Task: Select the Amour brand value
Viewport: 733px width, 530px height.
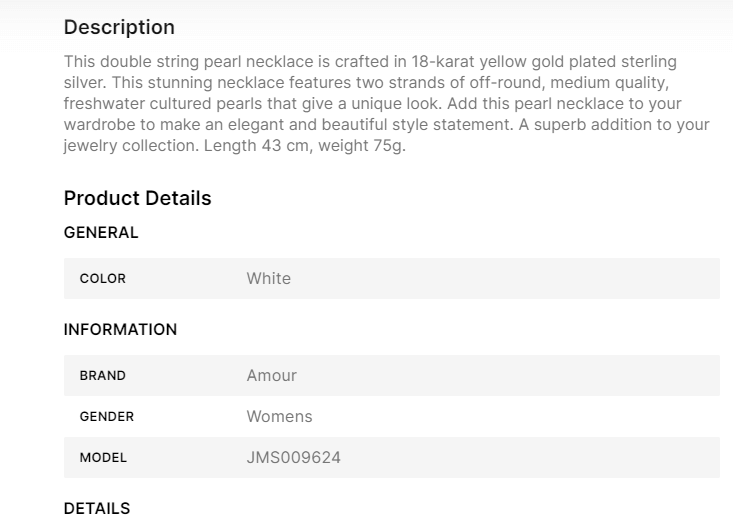Action: tap(272, 376)
